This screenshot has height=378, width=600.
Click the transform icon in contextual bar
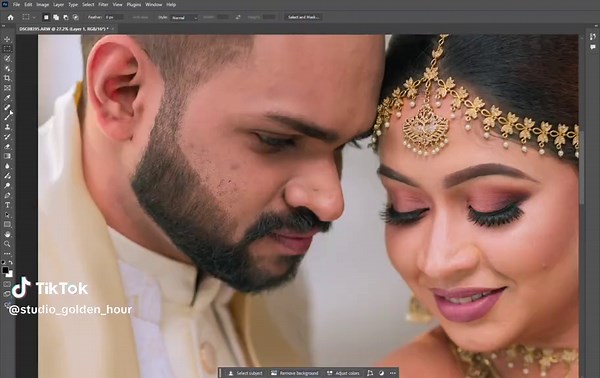tap(370, 373)
